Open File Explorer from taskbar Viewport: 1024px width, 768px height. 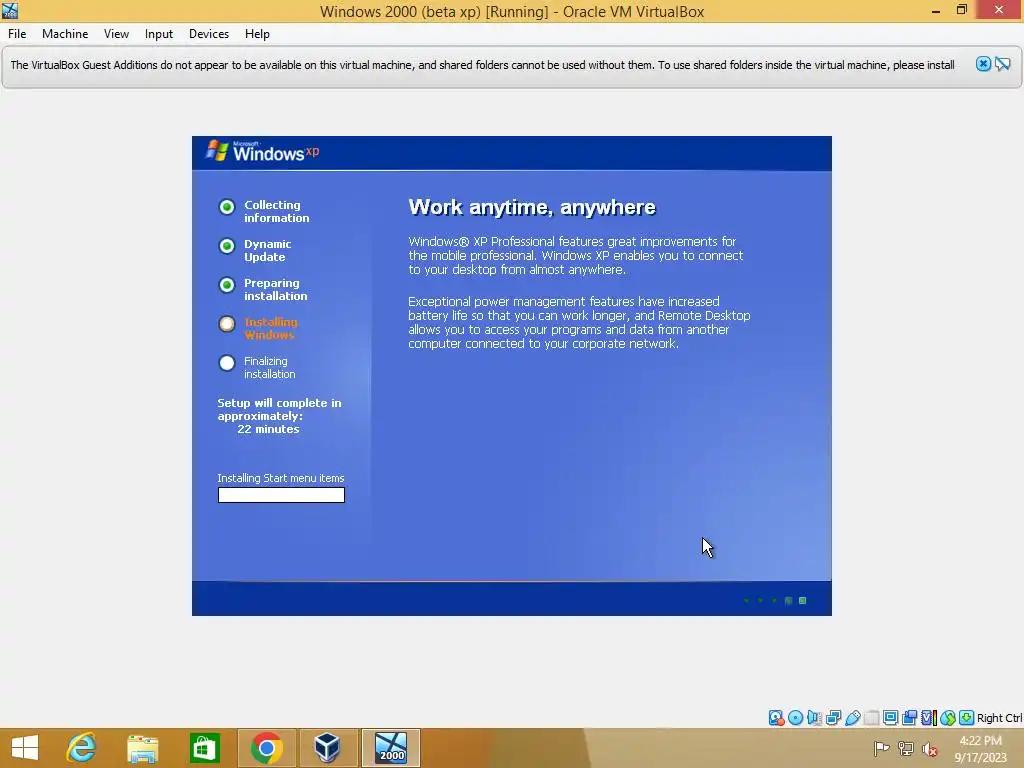142,748
